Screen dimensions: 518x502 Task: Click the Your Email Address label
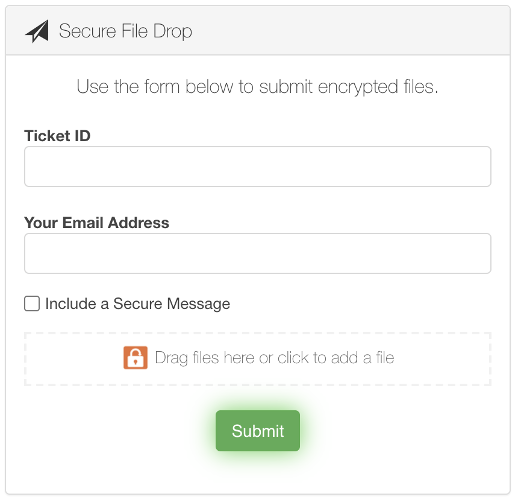point(97,223)
